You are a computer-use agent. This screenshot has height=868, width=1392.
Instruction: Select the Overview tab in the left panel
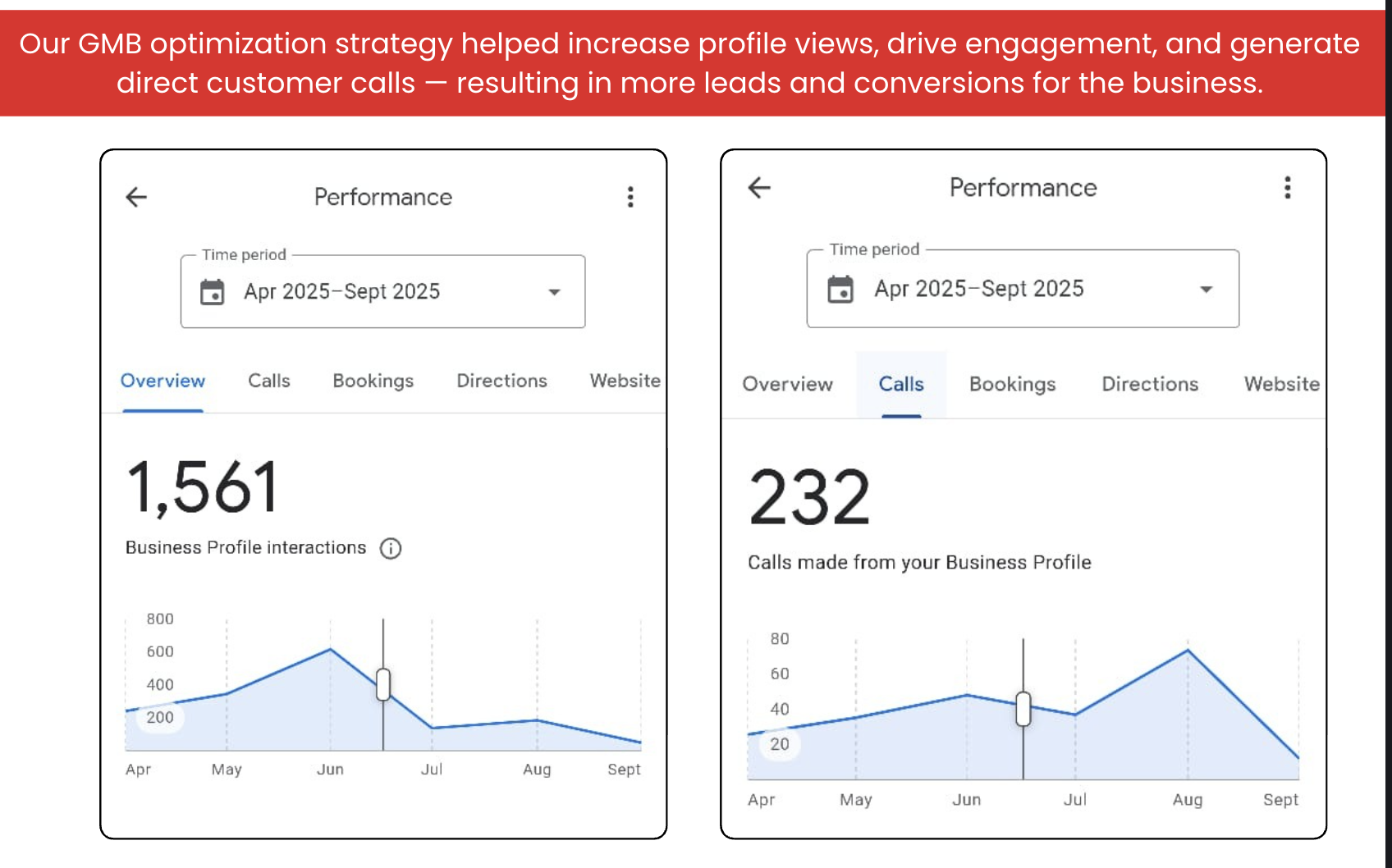coord(163,381)
